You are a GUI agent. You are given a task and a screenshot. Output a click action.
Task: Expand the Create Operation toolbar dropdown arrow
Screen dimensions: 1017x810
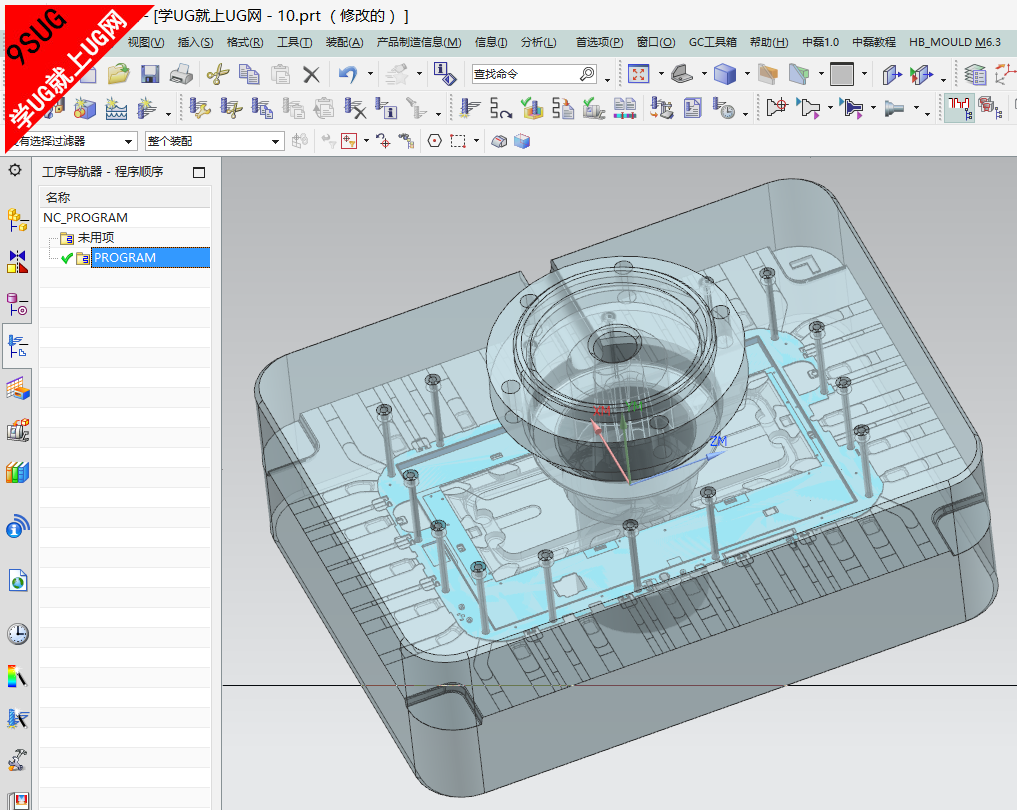pos(168,114)
